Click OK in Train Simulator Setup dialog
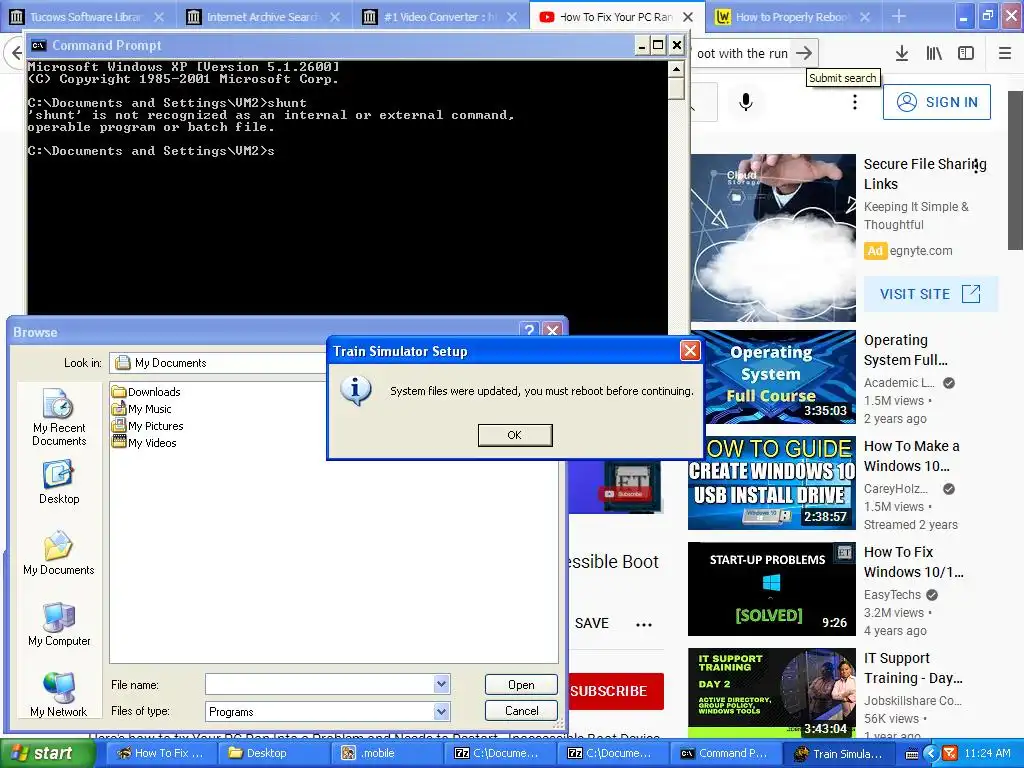The image size is (1024, 768). (x=515, y=435)
